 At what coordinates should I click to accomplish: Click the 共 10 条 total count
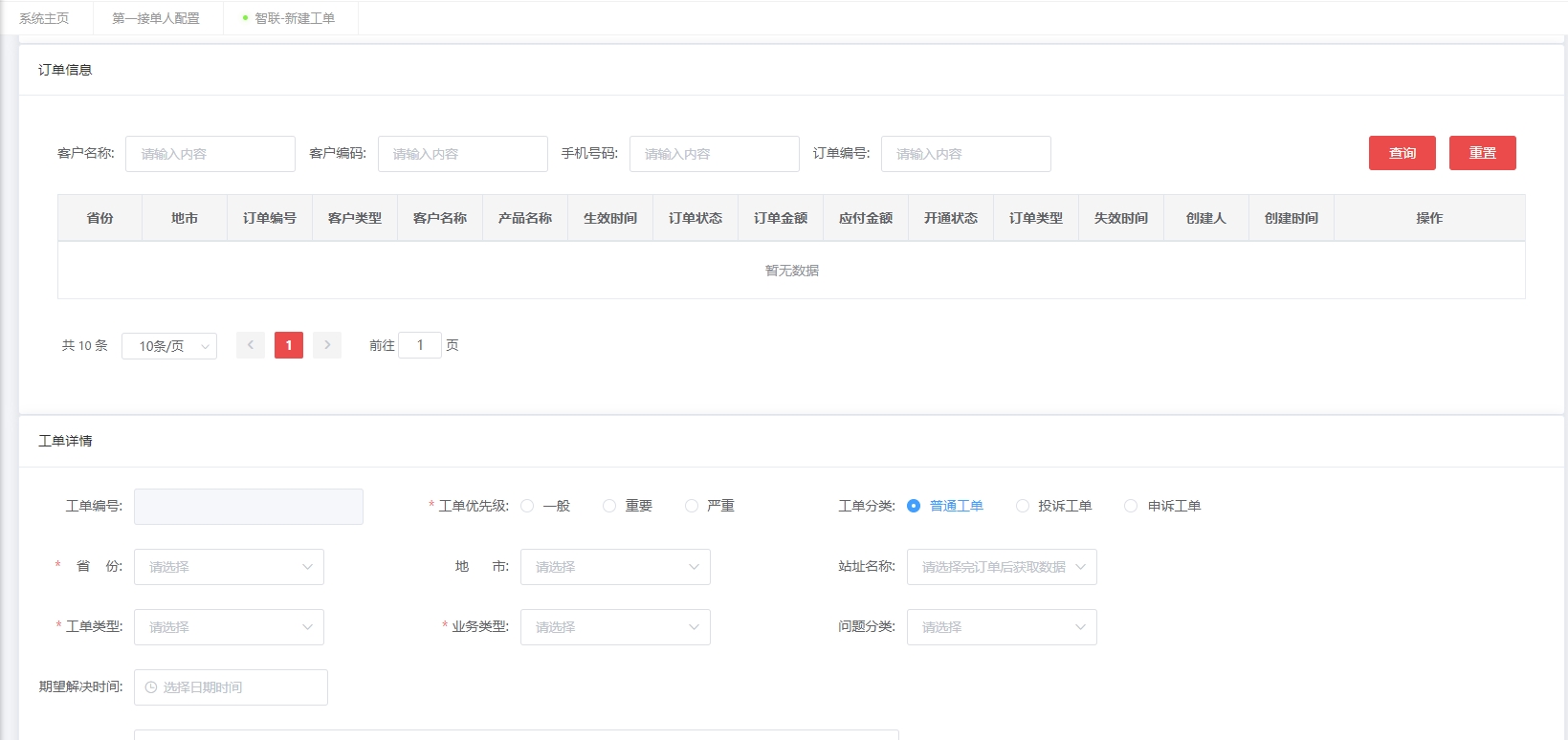click(x=85, y=345)
